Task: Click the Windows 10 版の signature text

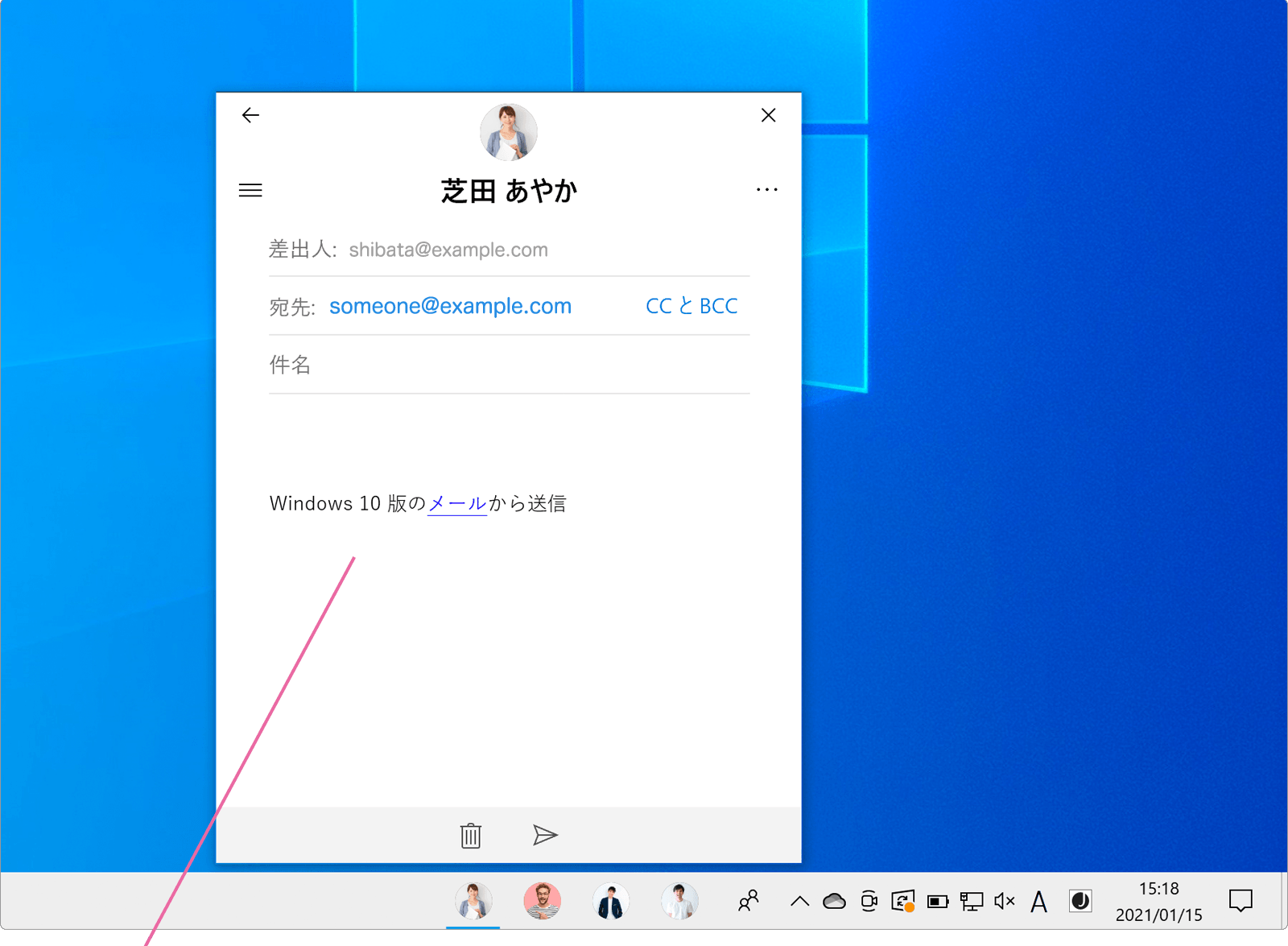Action: click(x=347, y=504)
